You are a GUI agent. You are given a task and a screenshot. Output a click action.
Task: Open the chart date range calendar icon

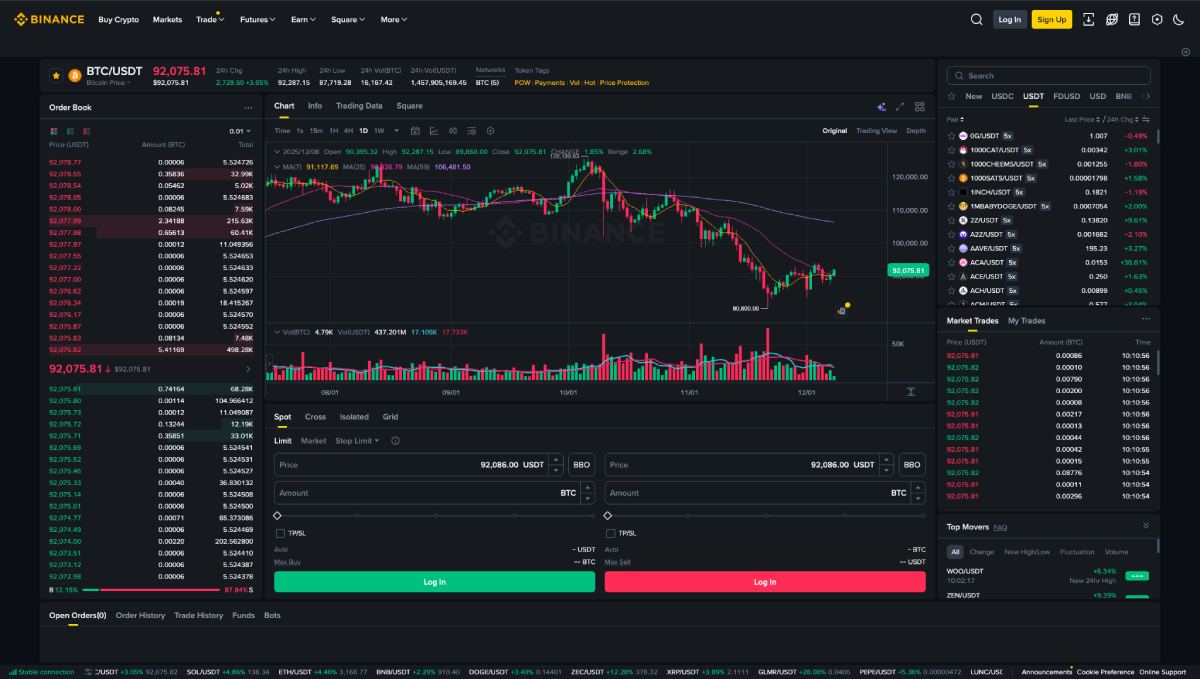416,131
